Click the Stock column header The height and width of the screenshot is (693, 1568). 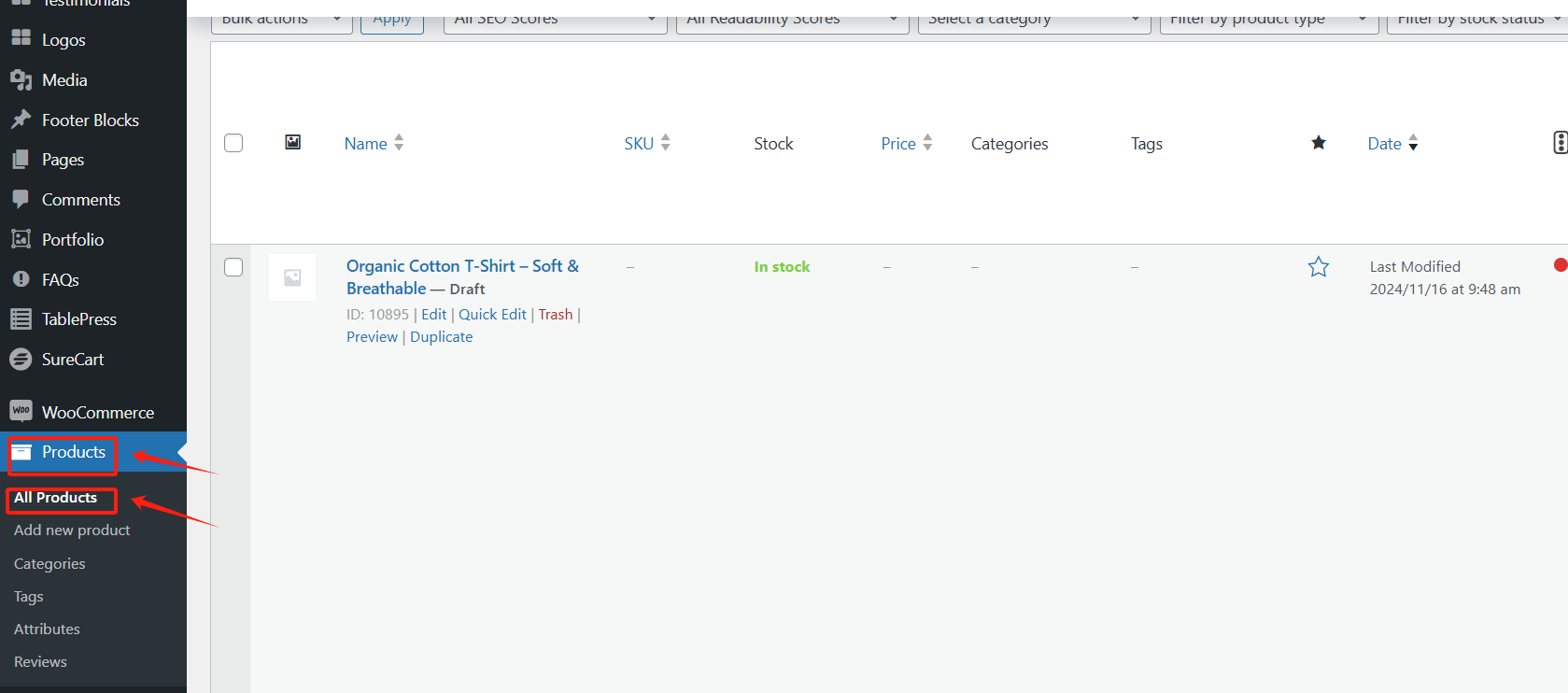pos(773,144)
